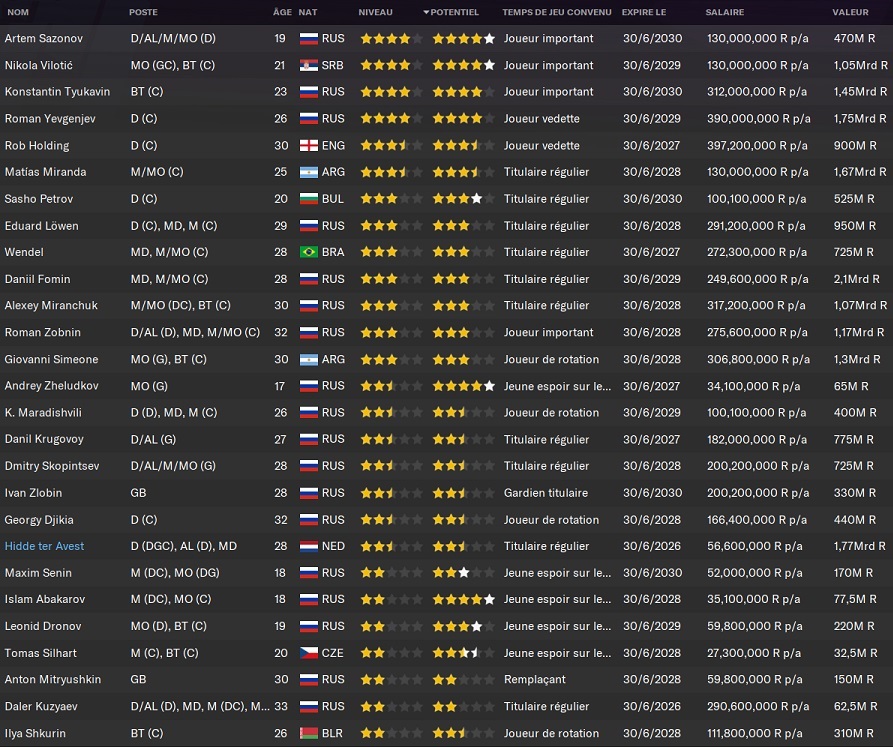This screenshot has width=893, height=747.
Task: Click the Nom column header
Action: pyautogui.click(x=18, y=13)
